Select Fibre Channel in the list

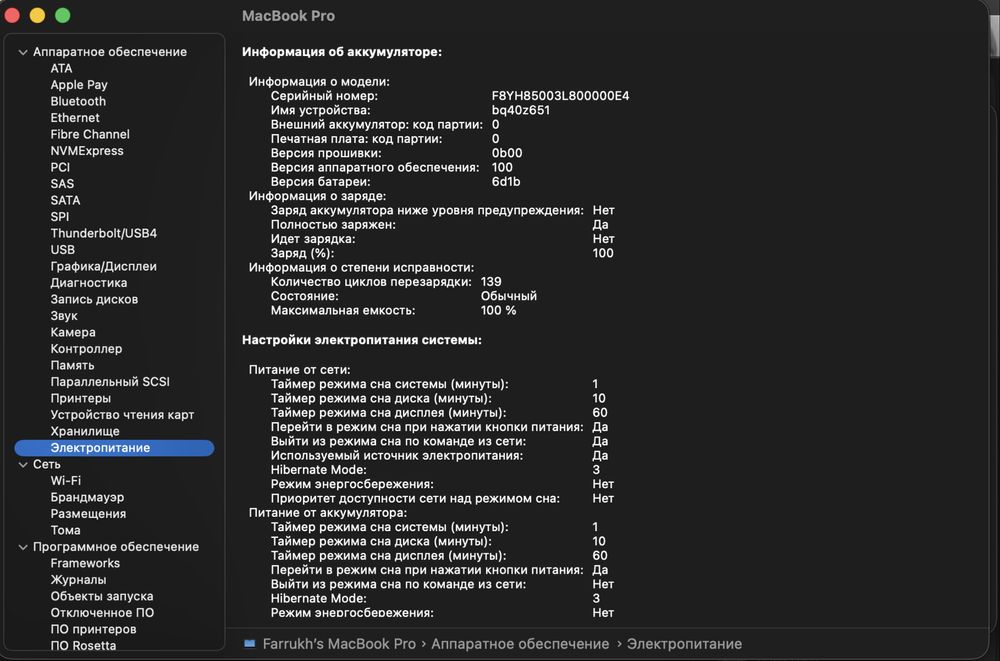coord(90,135)
